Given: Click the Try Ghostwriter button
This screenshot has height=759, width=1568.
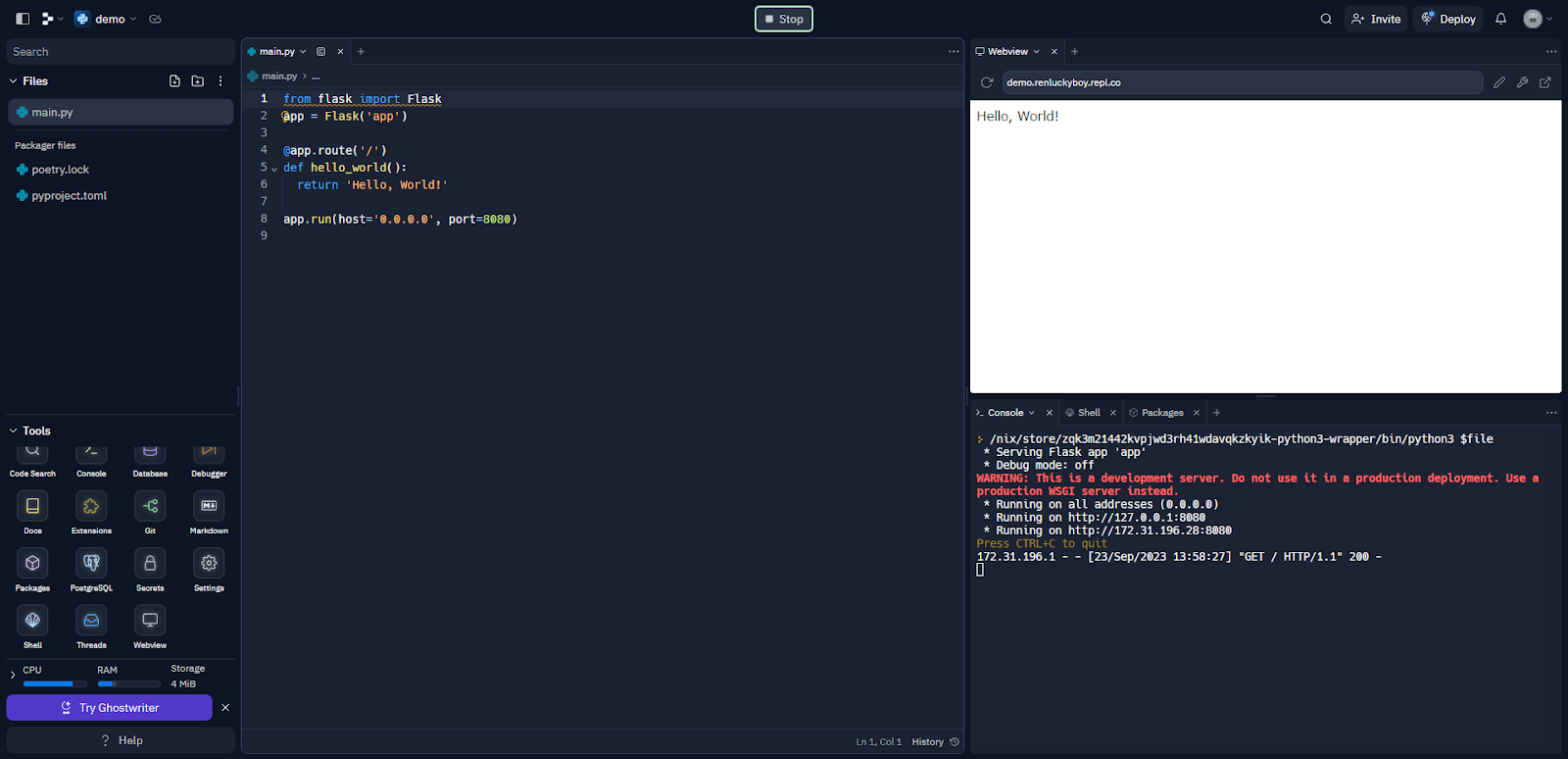Looking at the screenshot, I should (110, 708).
